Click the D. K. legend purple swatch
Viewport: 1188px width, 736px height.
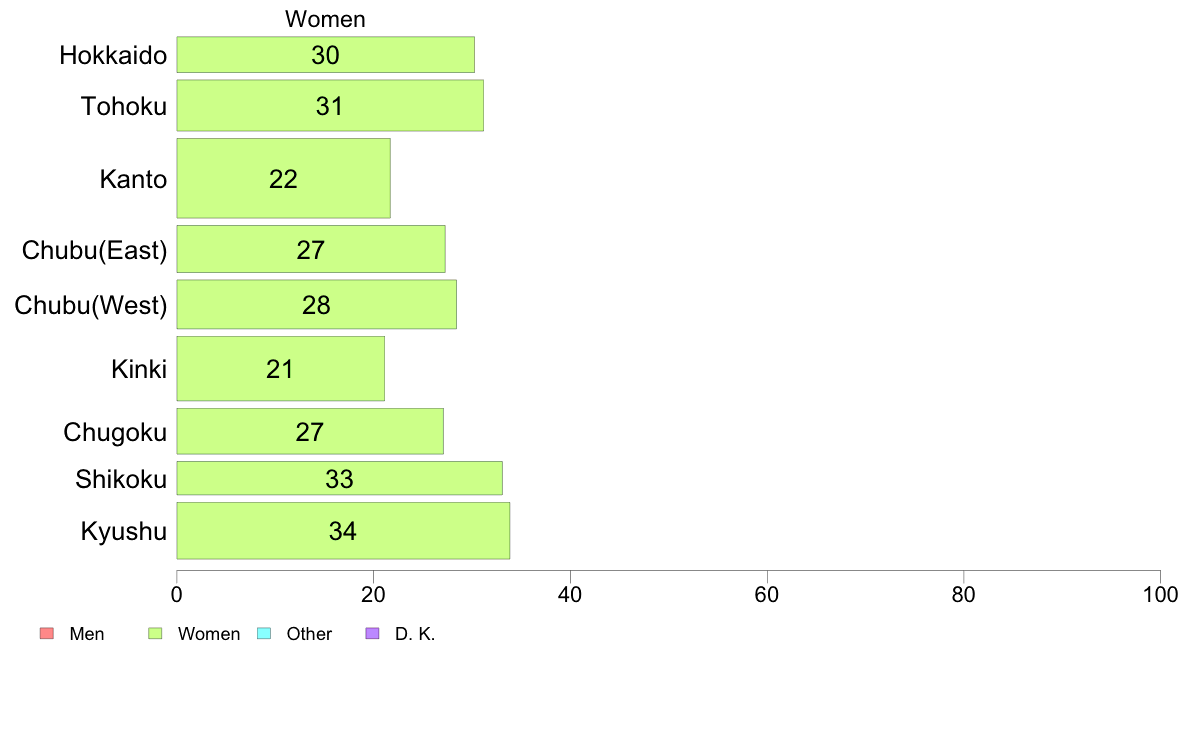pyautogui.click(x=372, y=634)
